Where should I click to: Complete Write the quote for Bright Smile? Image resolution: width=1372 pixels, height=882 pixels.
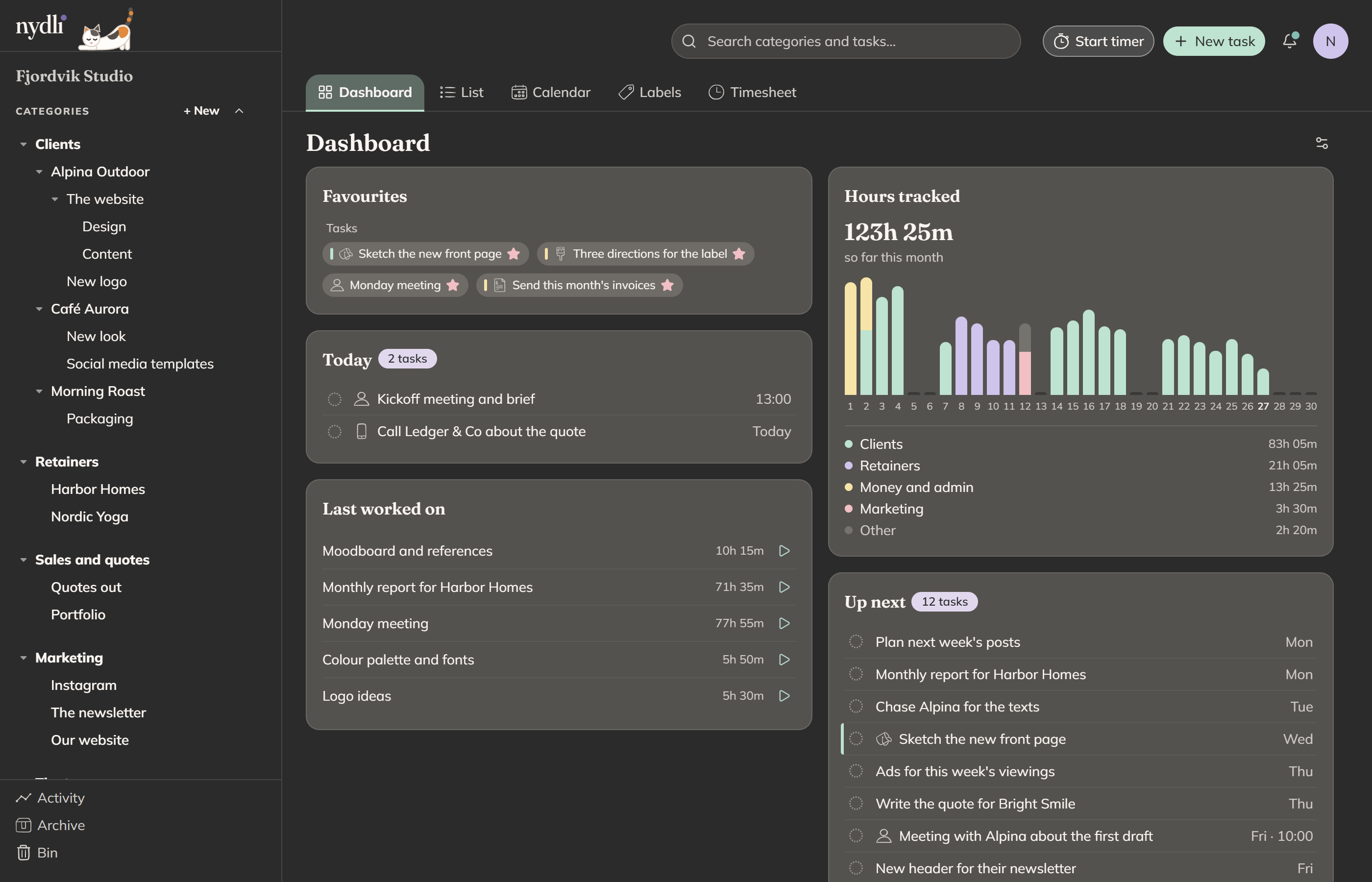tap(856, 804)
